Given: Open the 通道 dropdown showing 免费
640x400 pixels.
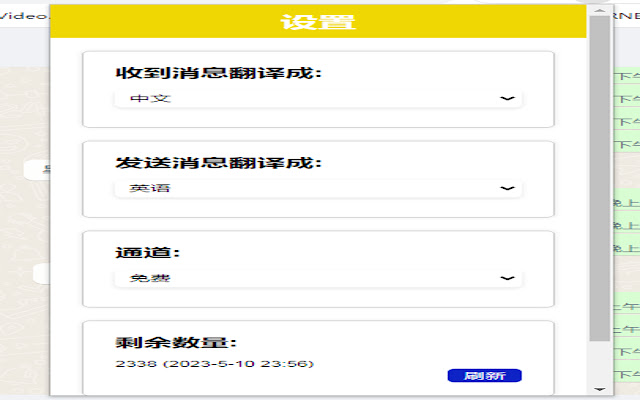Looking at the screenshot, I should tap(318, 278).
